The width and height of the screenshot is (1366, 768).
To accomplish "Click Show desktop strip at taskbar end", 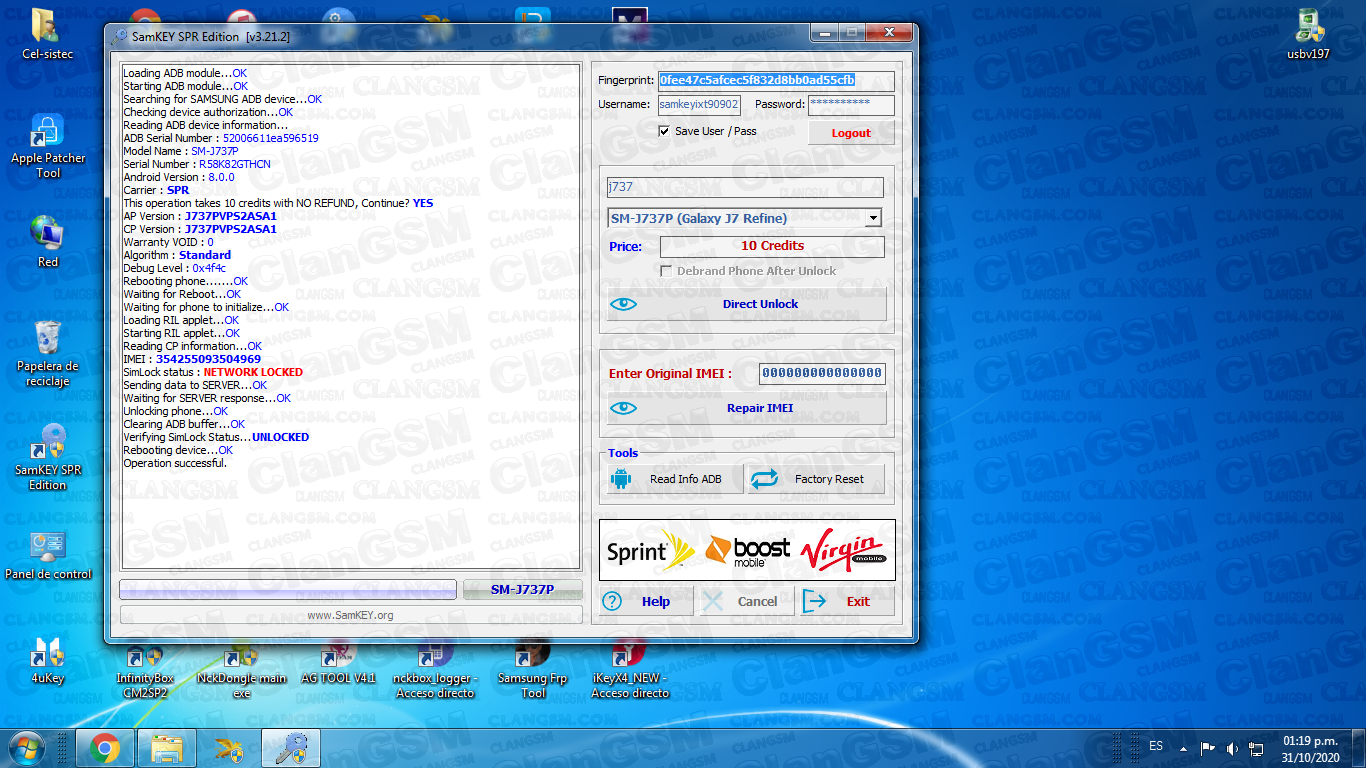I will tap(1359, 748).
